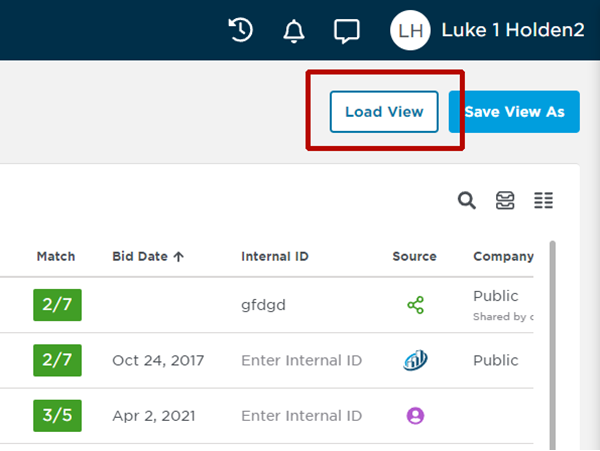Edit the gfdgd Internal ID field
This screenshot has width=600, height=451.
coord(264,305)
